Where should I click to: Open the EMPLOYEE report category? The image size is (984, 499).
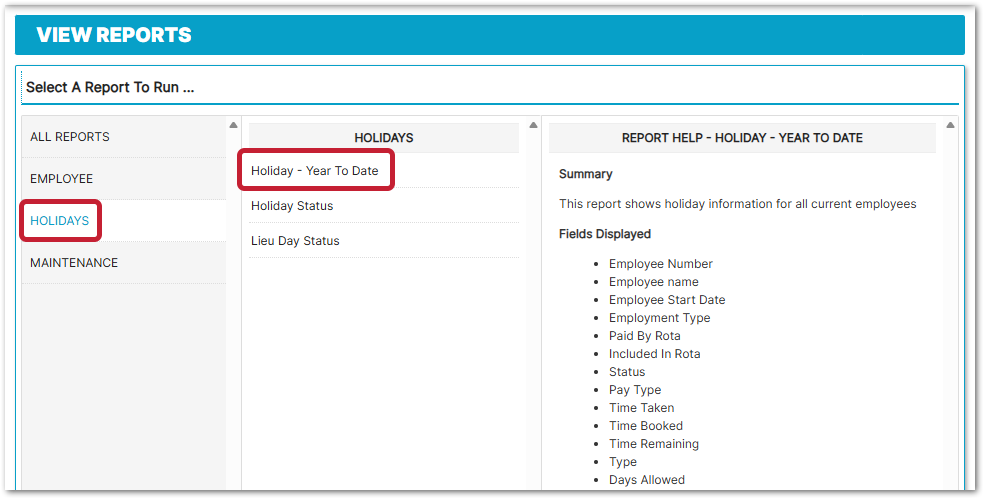click(x=62, y=179)
